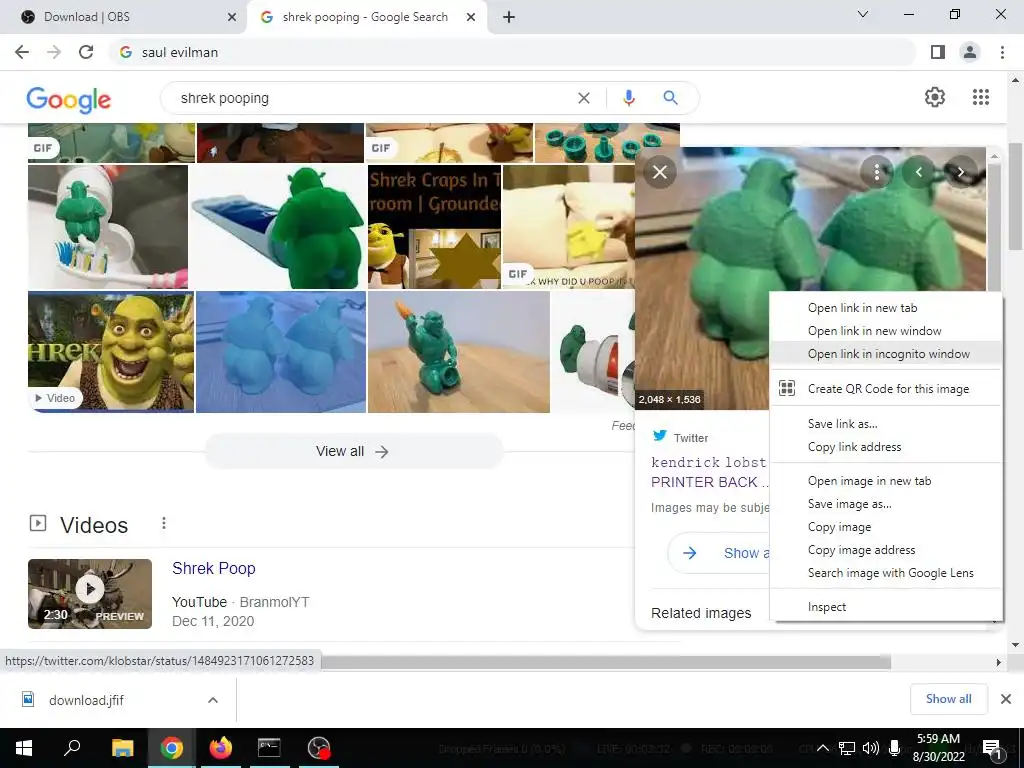This screenshot has height=768, width=1024.
Task: Open the Chrome profile avatar
Action: [970, 52]
